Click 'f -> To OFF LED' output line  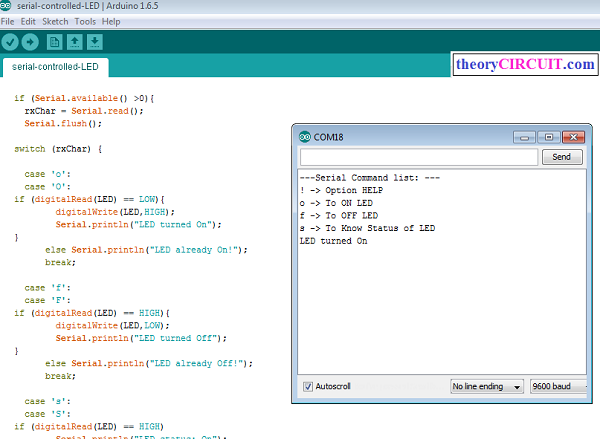pyautogui.click(x=339, y=216)
